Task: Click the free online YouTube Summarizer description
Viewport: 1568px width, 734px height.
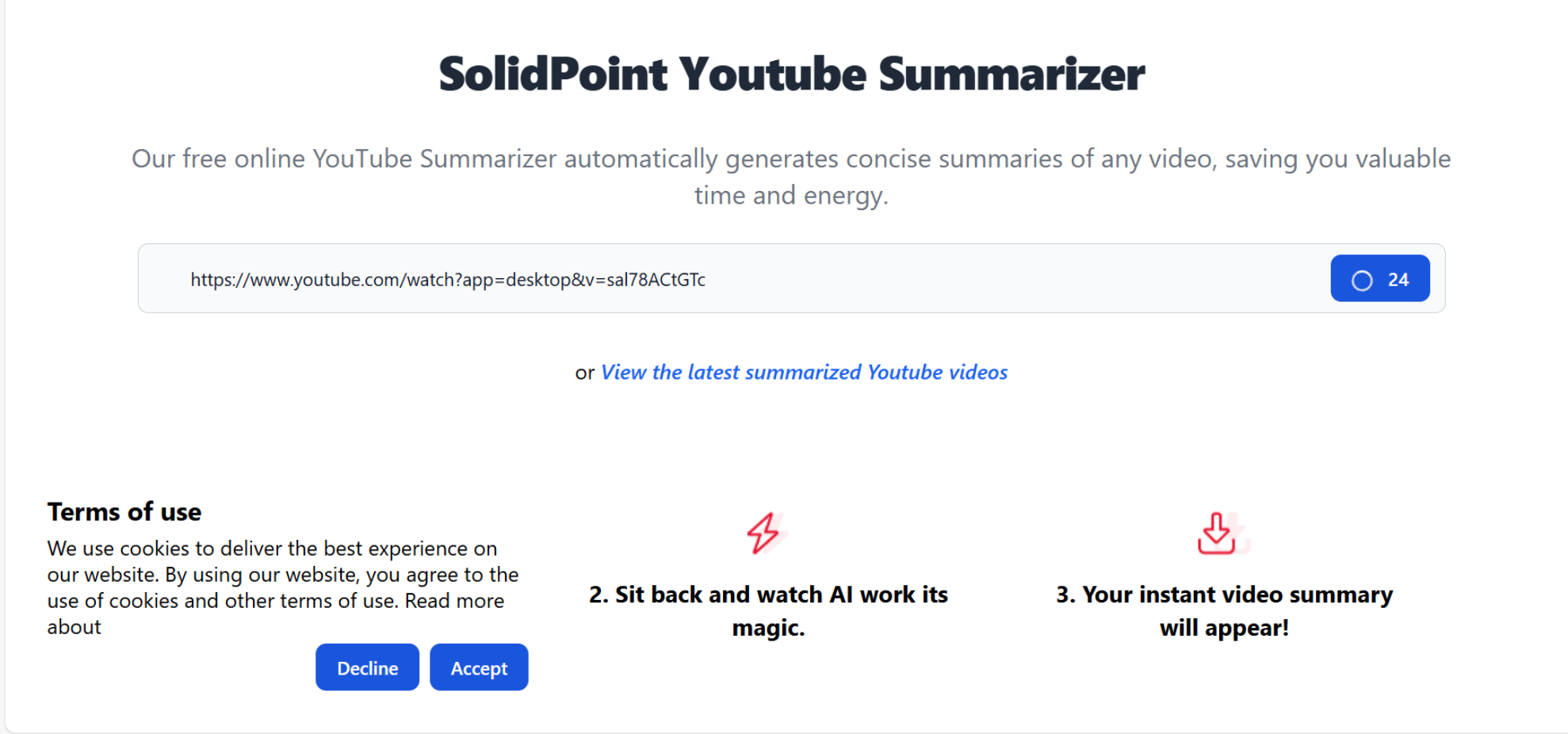Action: coord(791,177)
